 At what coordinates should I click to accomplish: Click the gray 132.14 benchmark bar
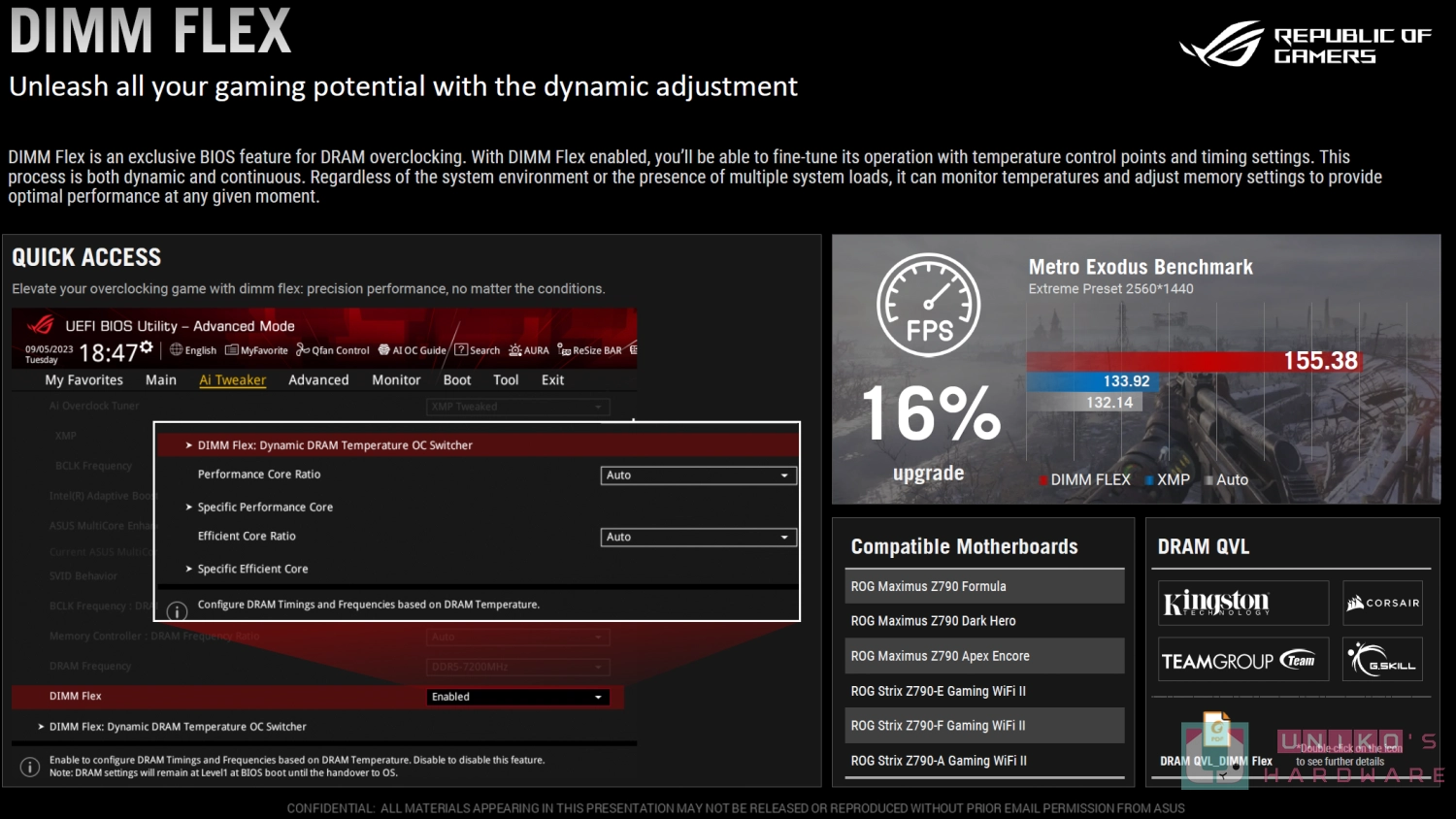1085,403
